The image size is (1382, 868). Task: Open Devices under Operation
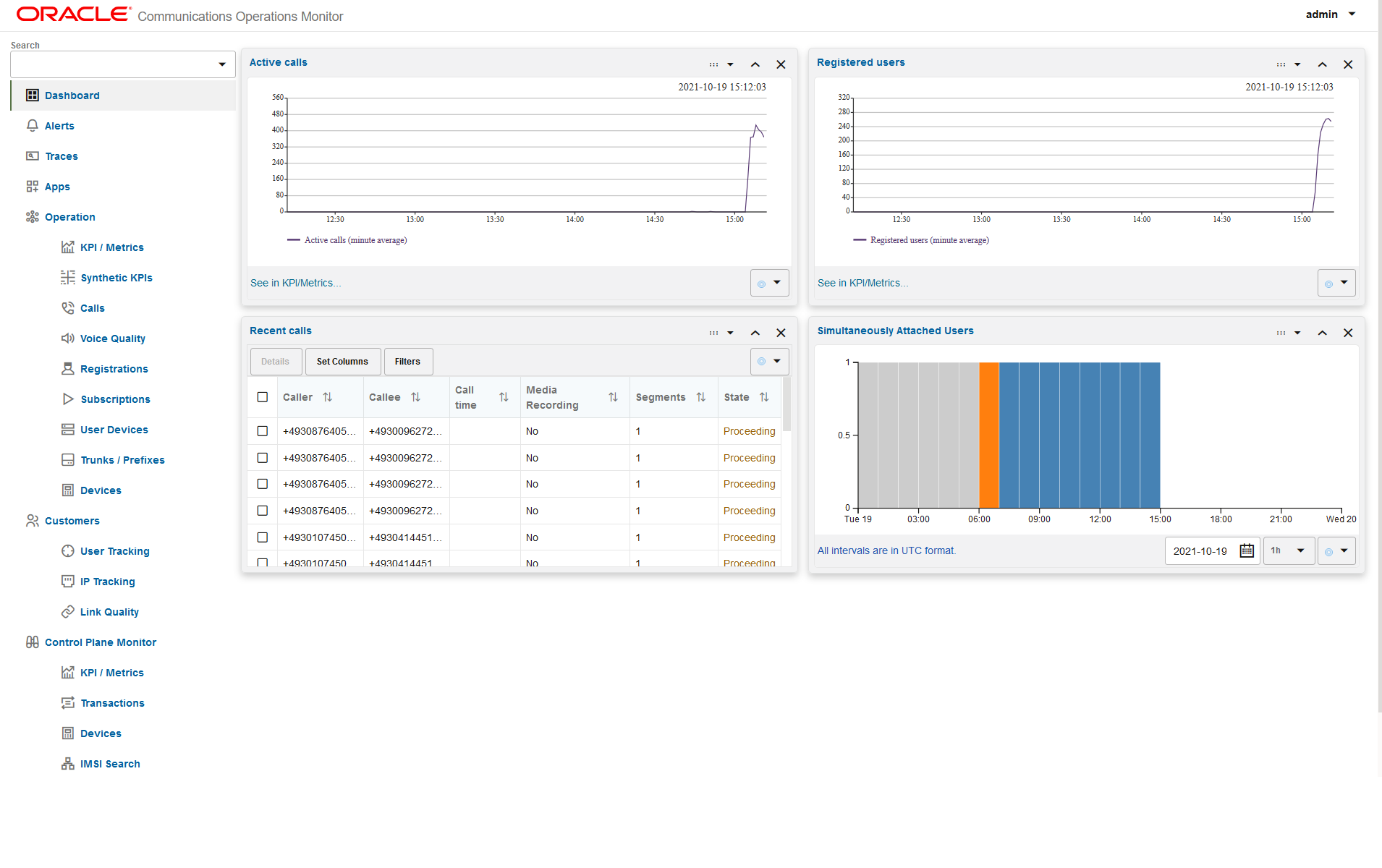pos(101,490)
